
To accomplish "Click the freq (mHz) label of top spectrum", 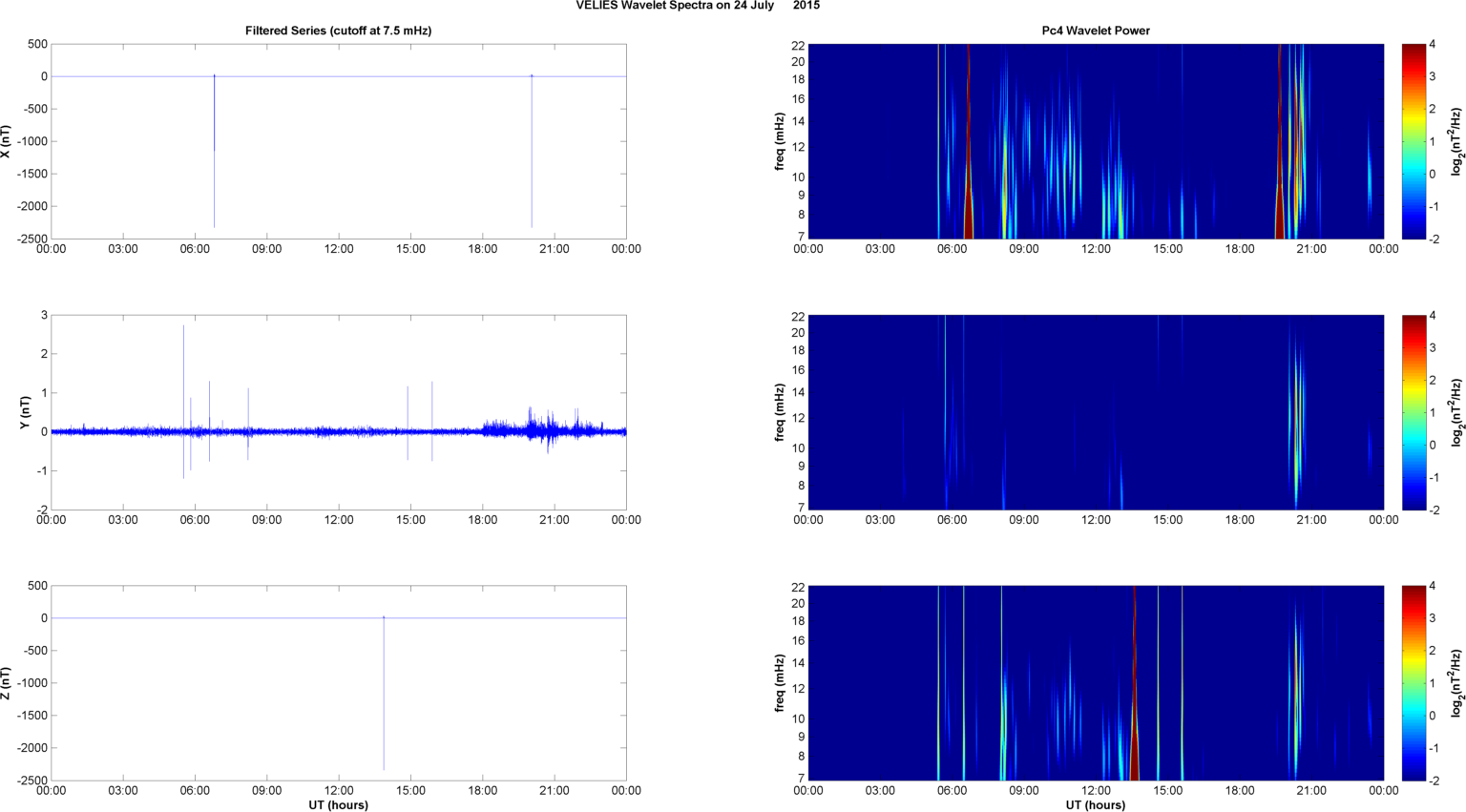I will tap(780, 141).
